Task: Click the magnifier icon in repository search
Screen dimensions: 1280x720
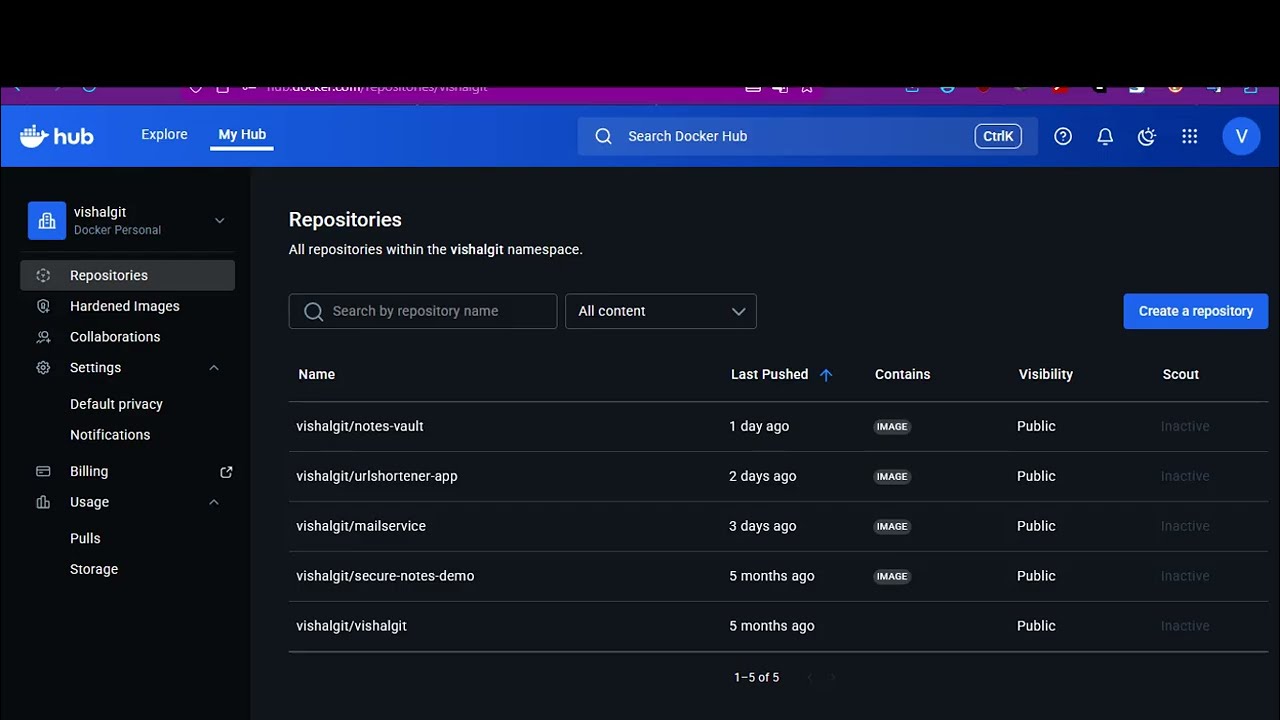Action: coord(313,311)
